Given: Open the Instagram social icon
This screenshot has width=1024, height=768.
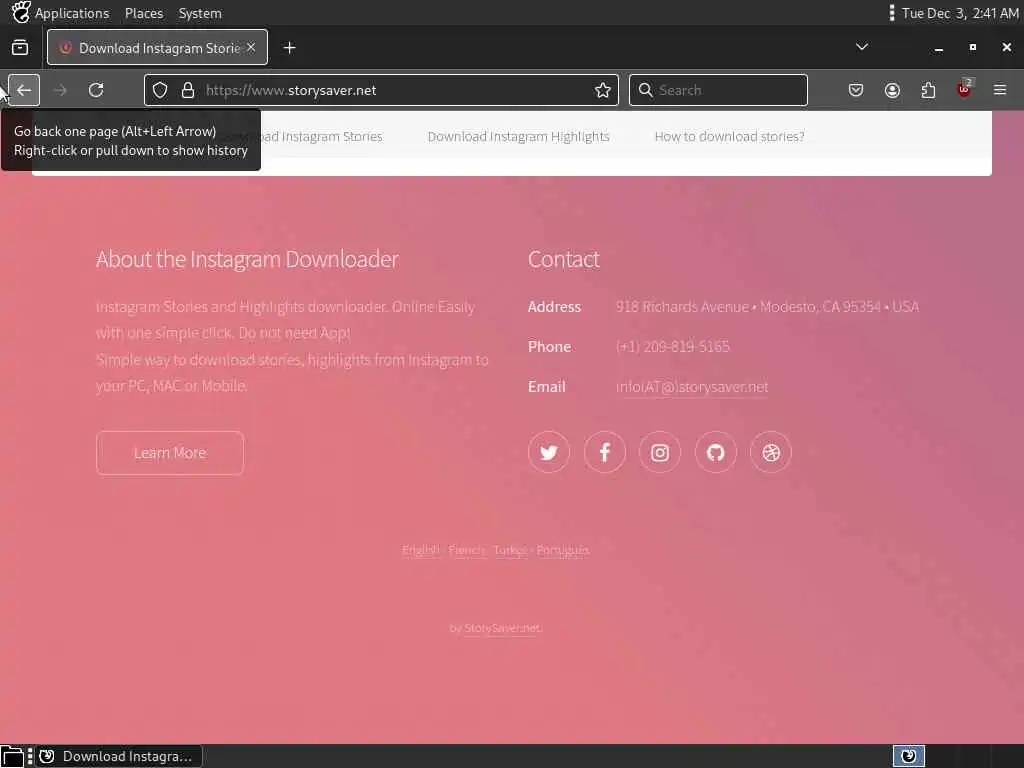Looking at the screenshot, I should [x=660, y=452].
